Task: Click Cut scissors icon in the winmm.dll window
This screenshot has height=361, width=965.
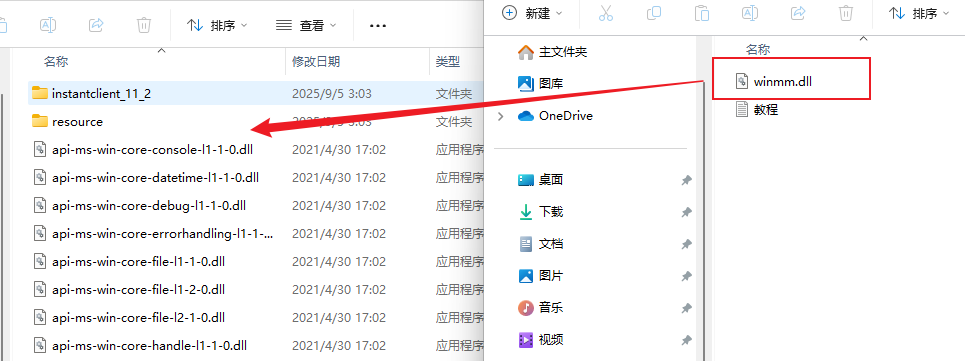Action: (606, 13)
